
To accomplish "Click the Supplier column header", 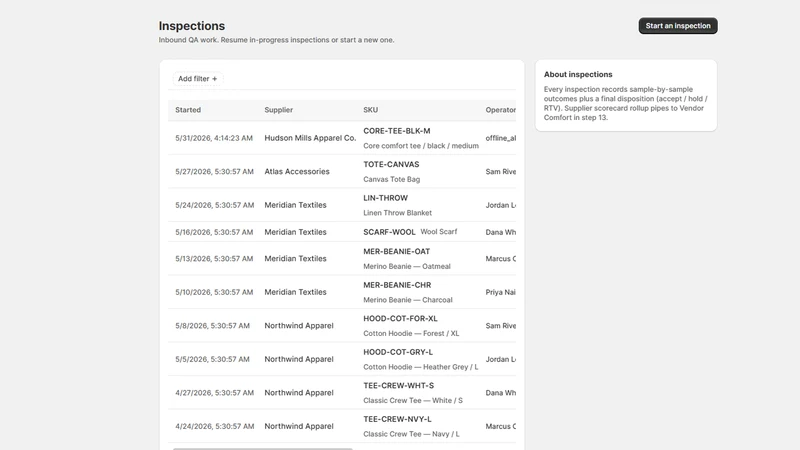I will coord(279,110).
